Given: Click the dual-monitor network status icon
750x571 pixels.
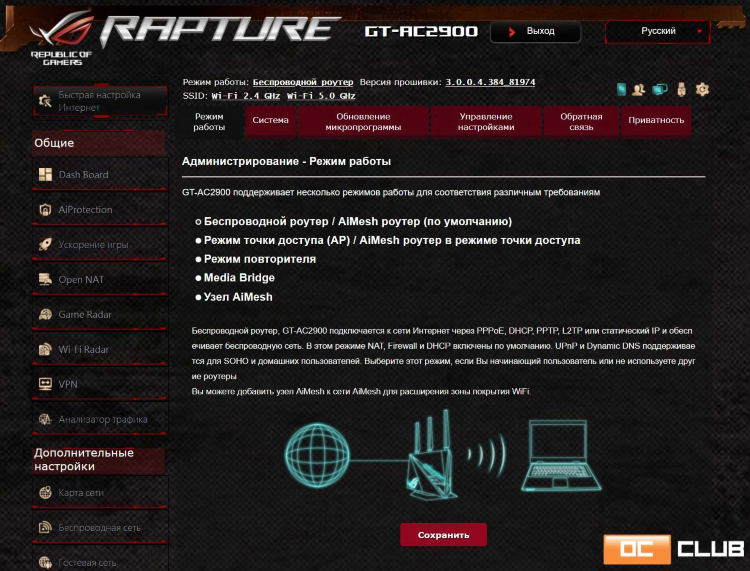Looking at the screenshot, I should pyautogui.click(x=660, y=89).
